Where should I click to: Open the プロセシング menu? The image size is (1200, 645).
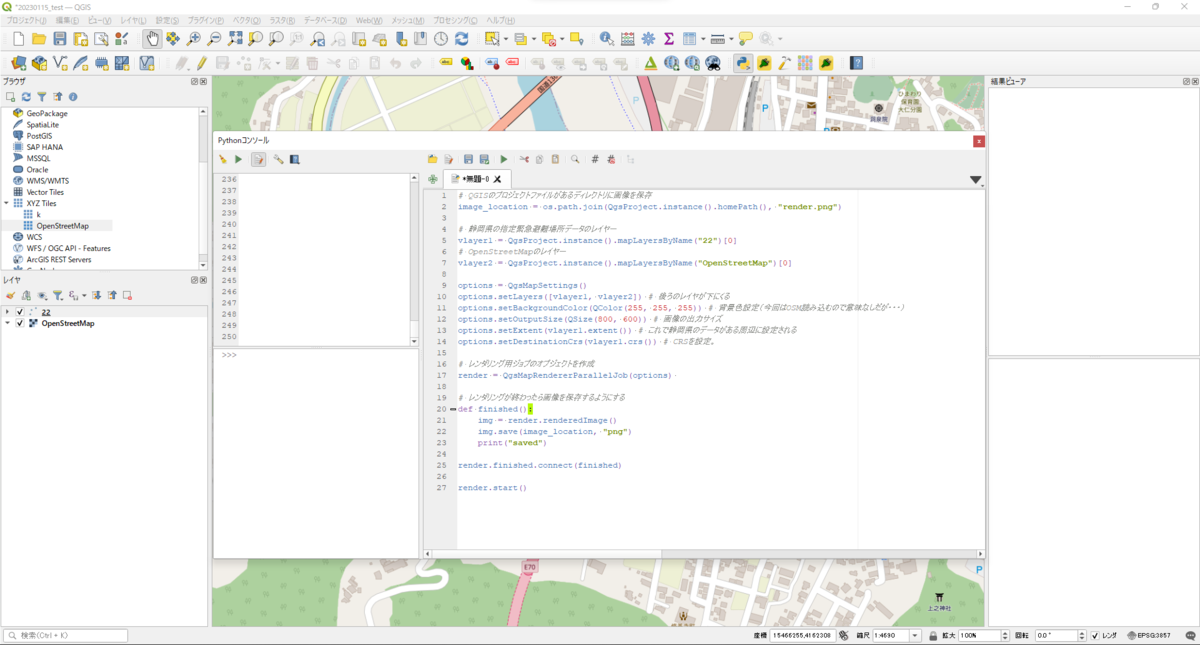[x=455, y=20]
